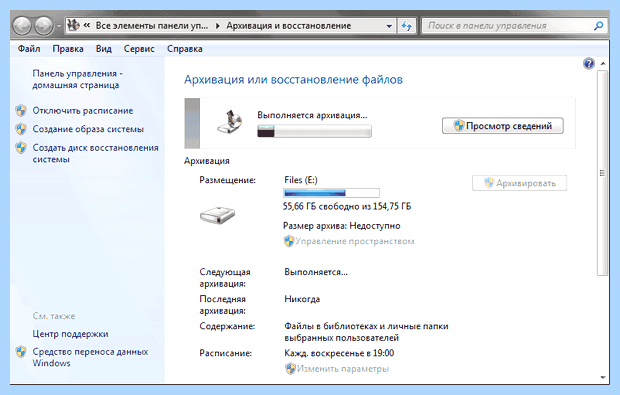Screen dimensions: 620x395
Task: Open the address bar history dropdown arrow
Action: (x=389, y=26)
